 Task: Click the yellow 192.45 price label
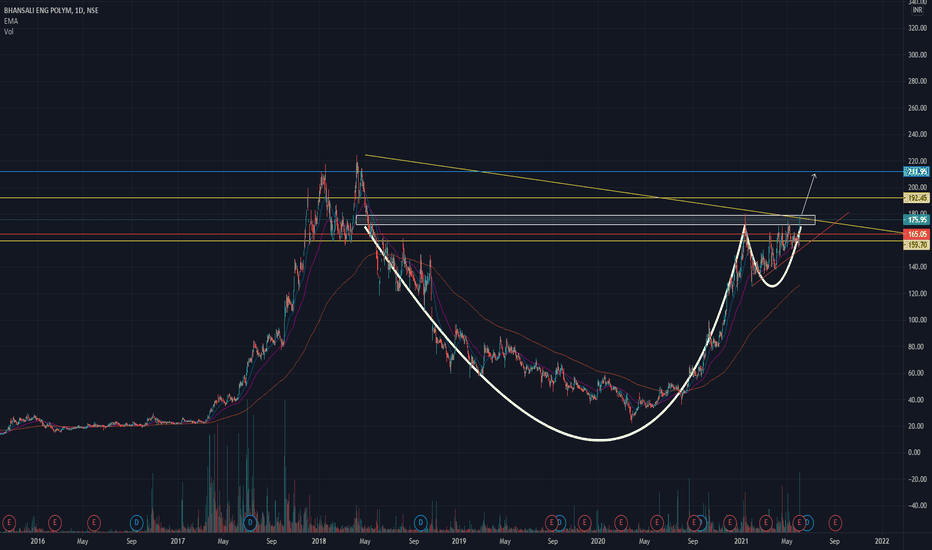tap(916, 198)
